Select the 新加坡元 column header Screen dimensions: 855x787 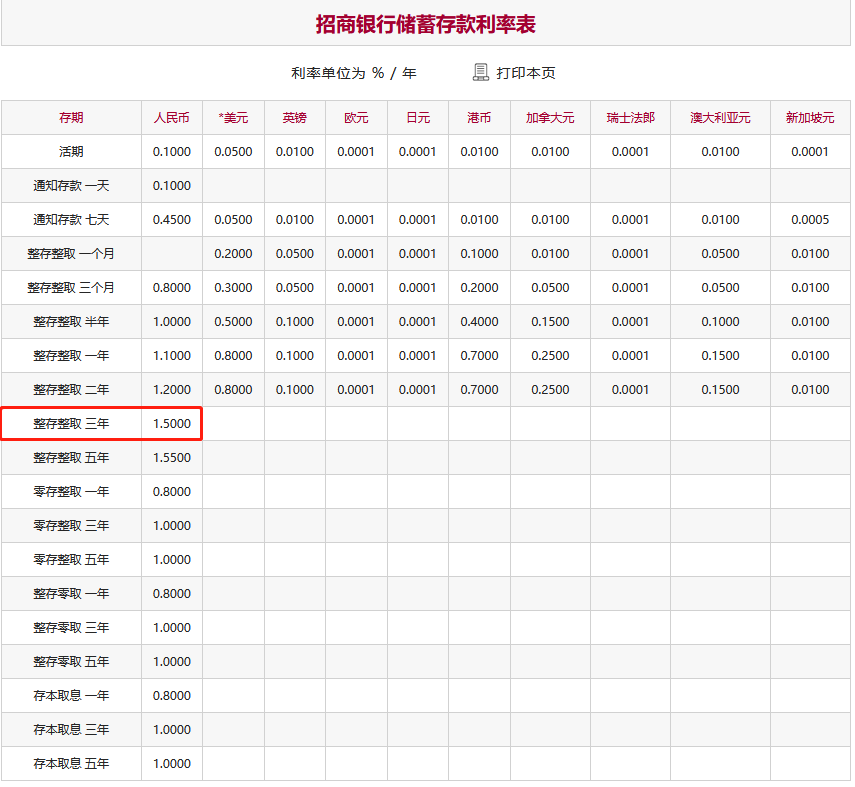click(x=809, y=118)
